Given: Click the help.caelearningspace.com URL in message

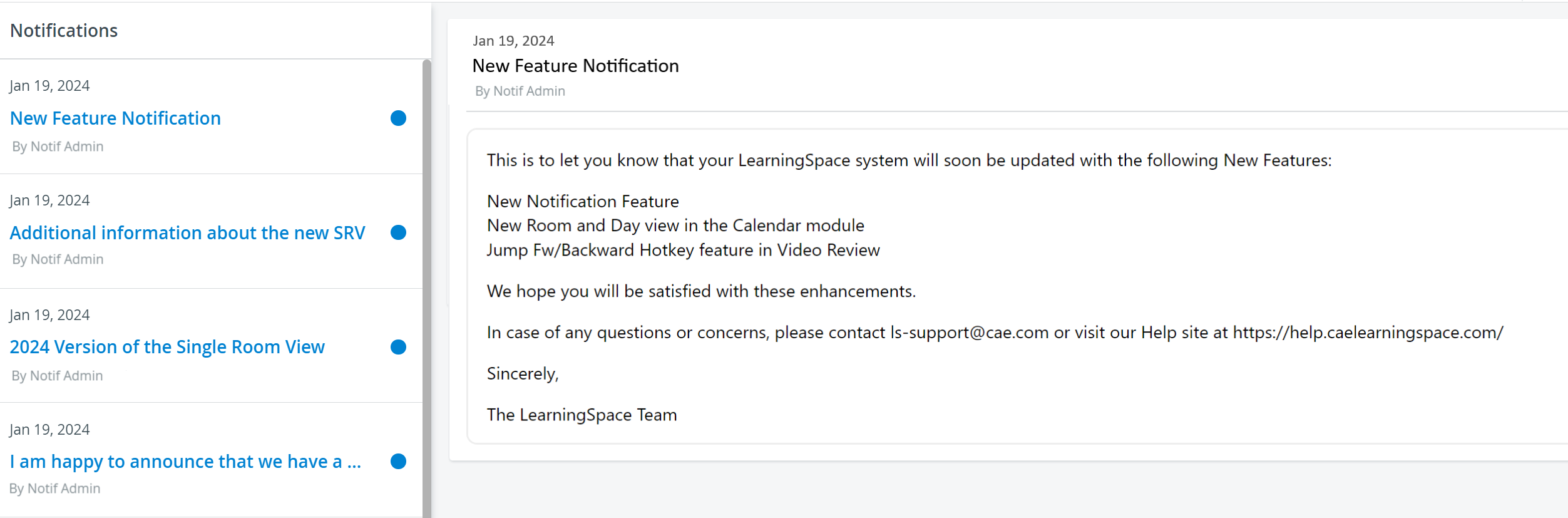Looking at the screenshot, I should pos(1368,333).
